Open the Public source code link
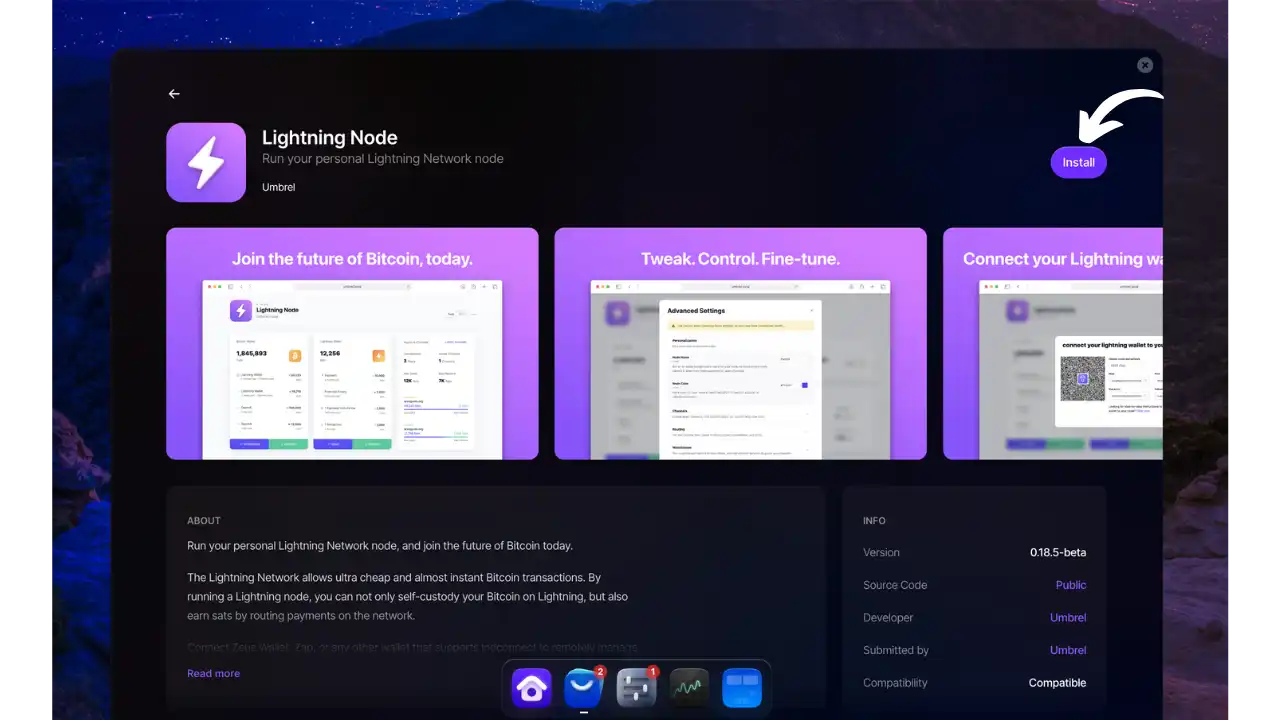This screenshot has height=720, width=1280. (x=1070, y=585)
